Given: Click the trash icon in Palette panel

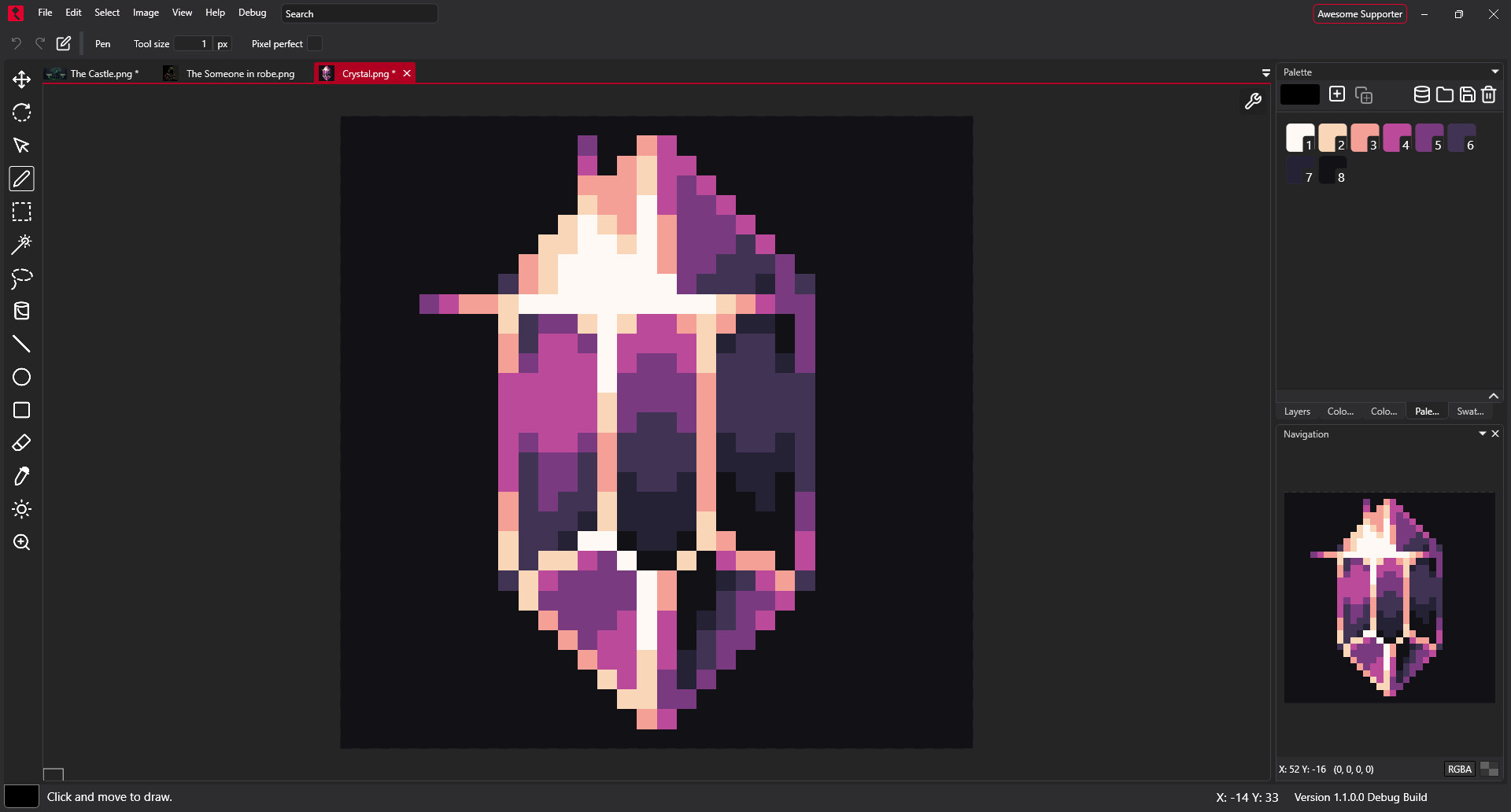Looking at the screenshot, I should (1488, 95).
